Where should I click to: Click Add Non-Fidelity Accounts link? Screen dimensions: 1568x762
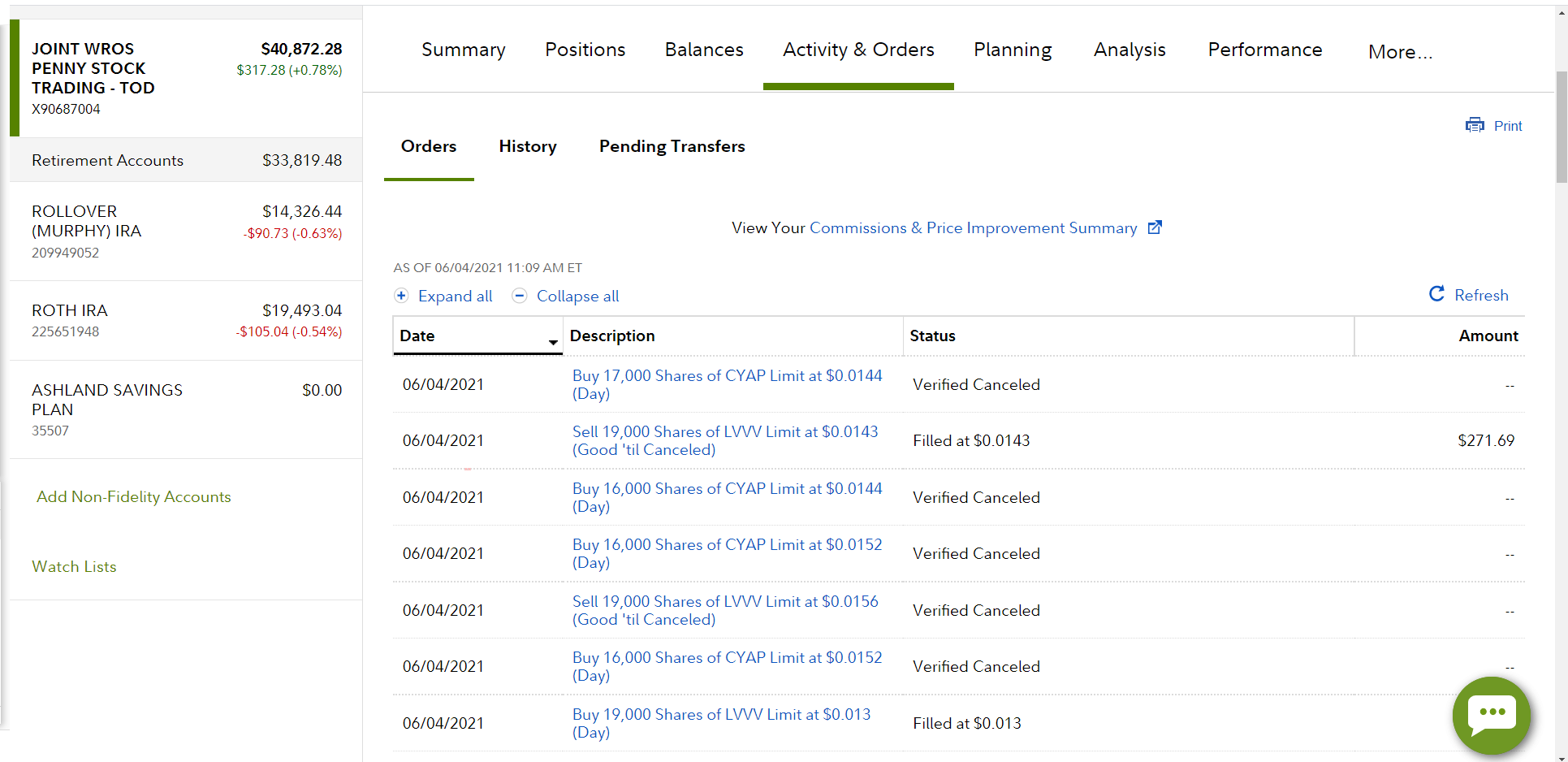[134, 496]
